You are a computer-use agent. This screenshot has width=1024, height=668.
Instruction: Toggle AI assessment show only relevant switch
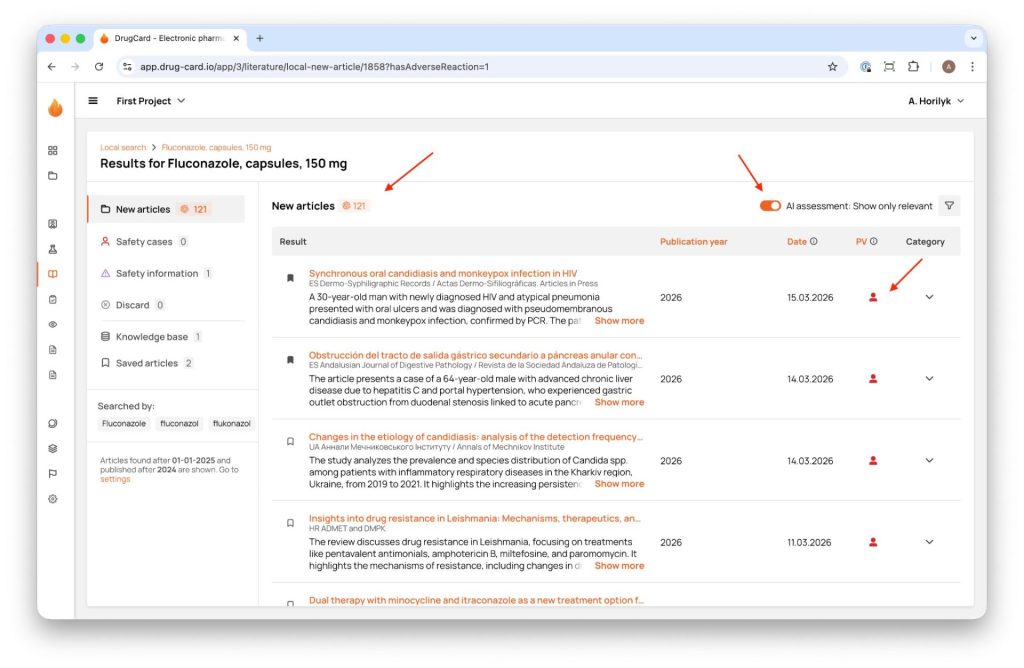(770, 206)
